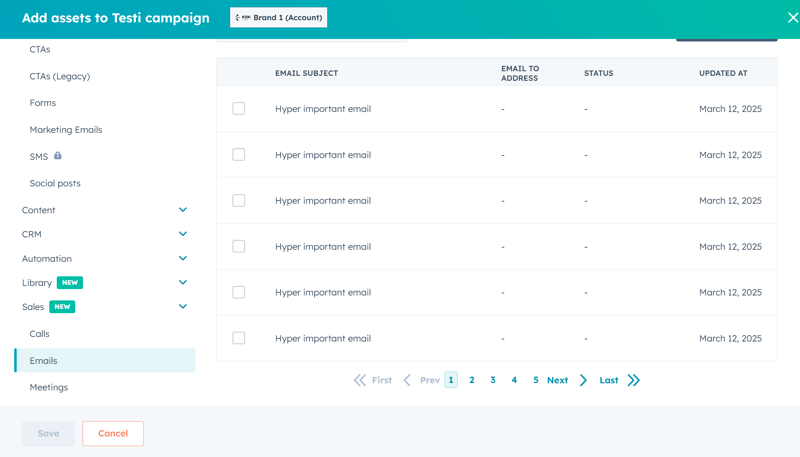Click the Cancel button
800x457 pixels.
[113, 433]
